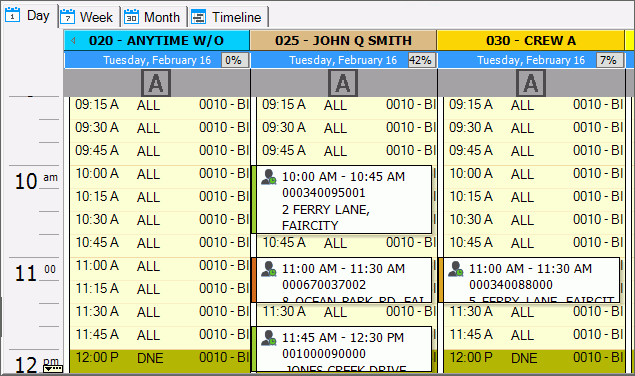The height and width of the screenshot is (376, 635).
Task: Click the 10 am label on the time ruler
Action: [x=36, y=181]
